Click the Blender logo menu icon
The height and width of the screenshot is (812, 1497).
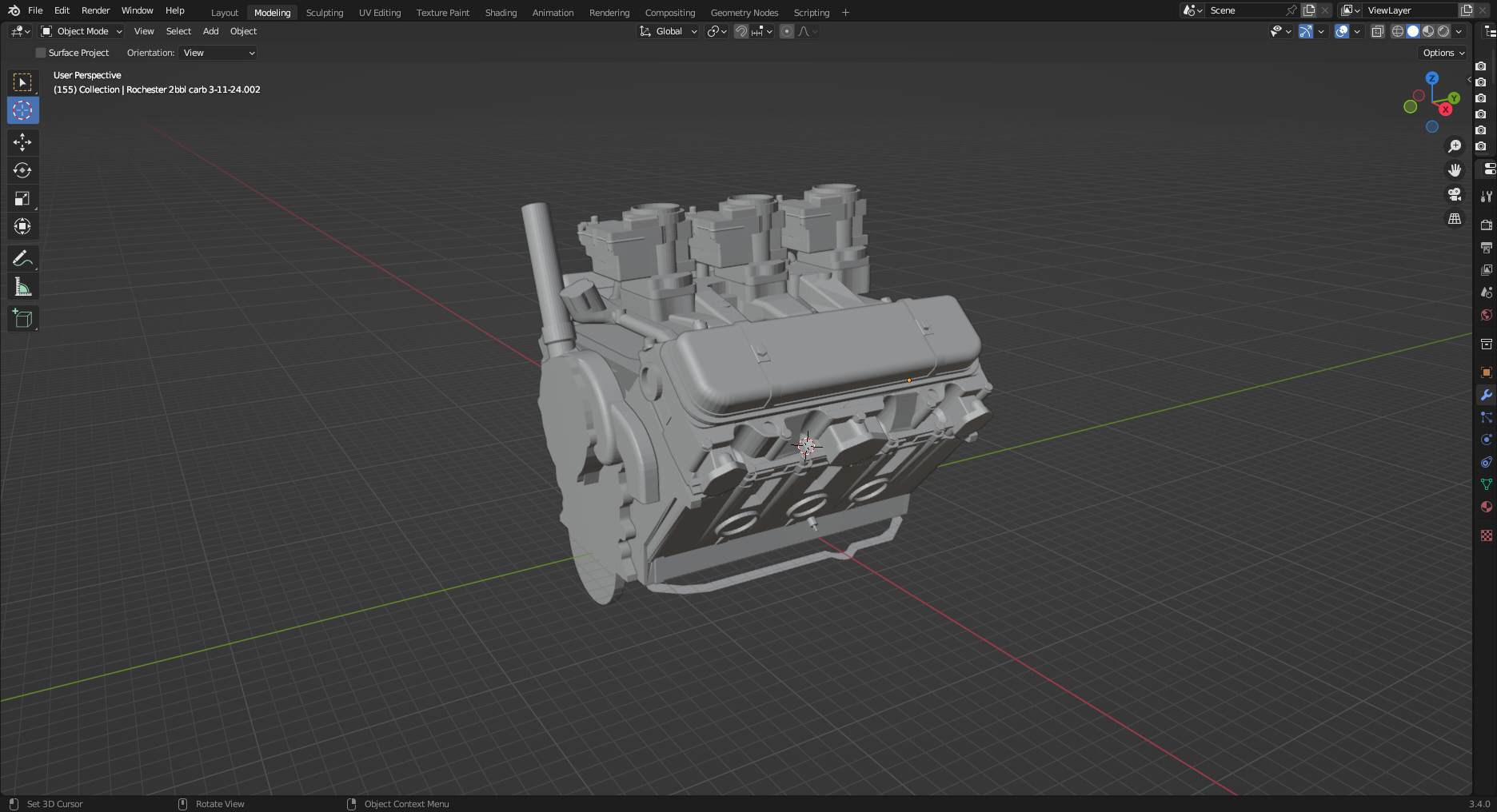point(14,10)
